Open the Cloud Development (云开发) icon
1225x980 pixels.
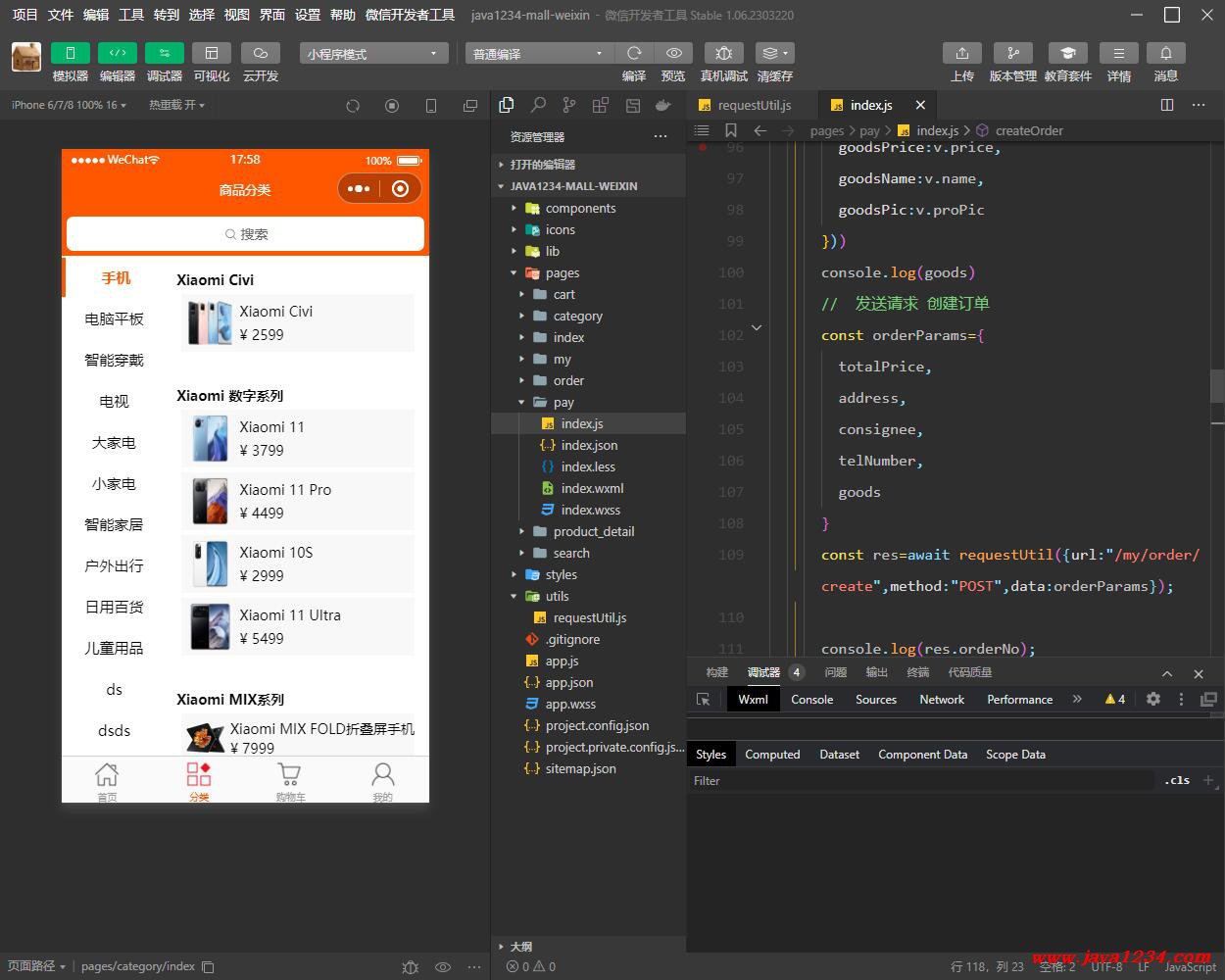coord(260,53)
